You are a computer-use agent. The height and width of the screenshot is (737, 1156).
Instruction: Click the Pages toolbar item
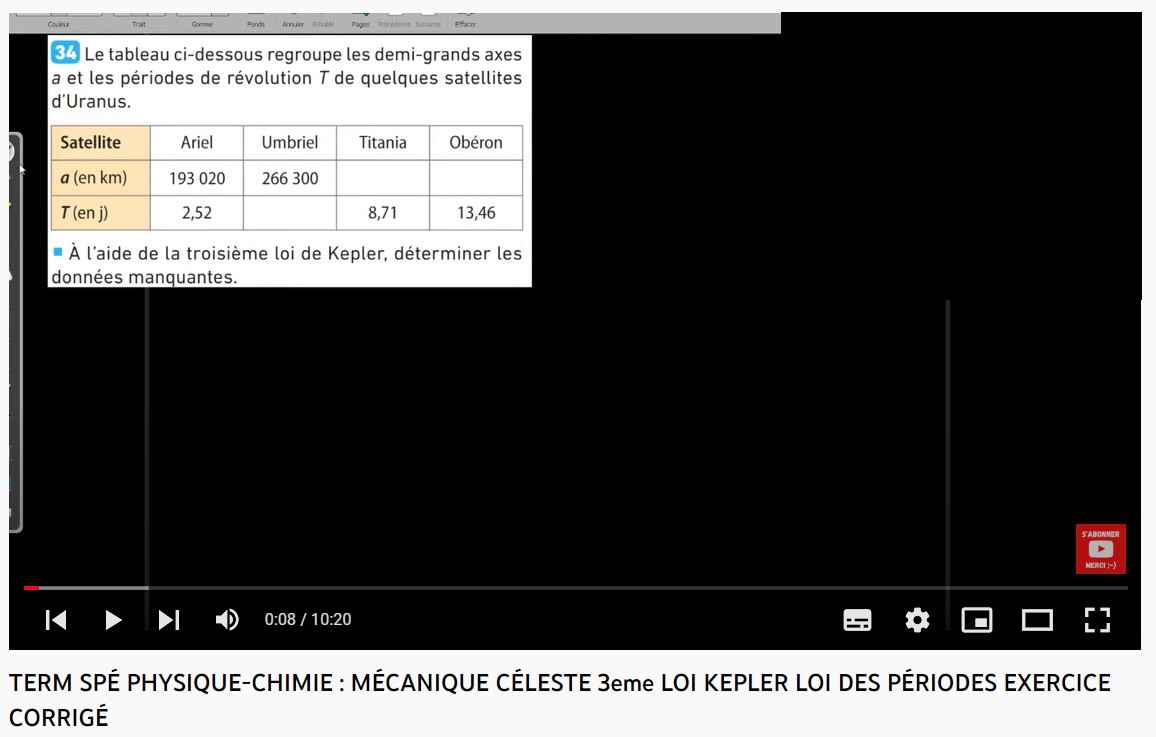(361, 24)
